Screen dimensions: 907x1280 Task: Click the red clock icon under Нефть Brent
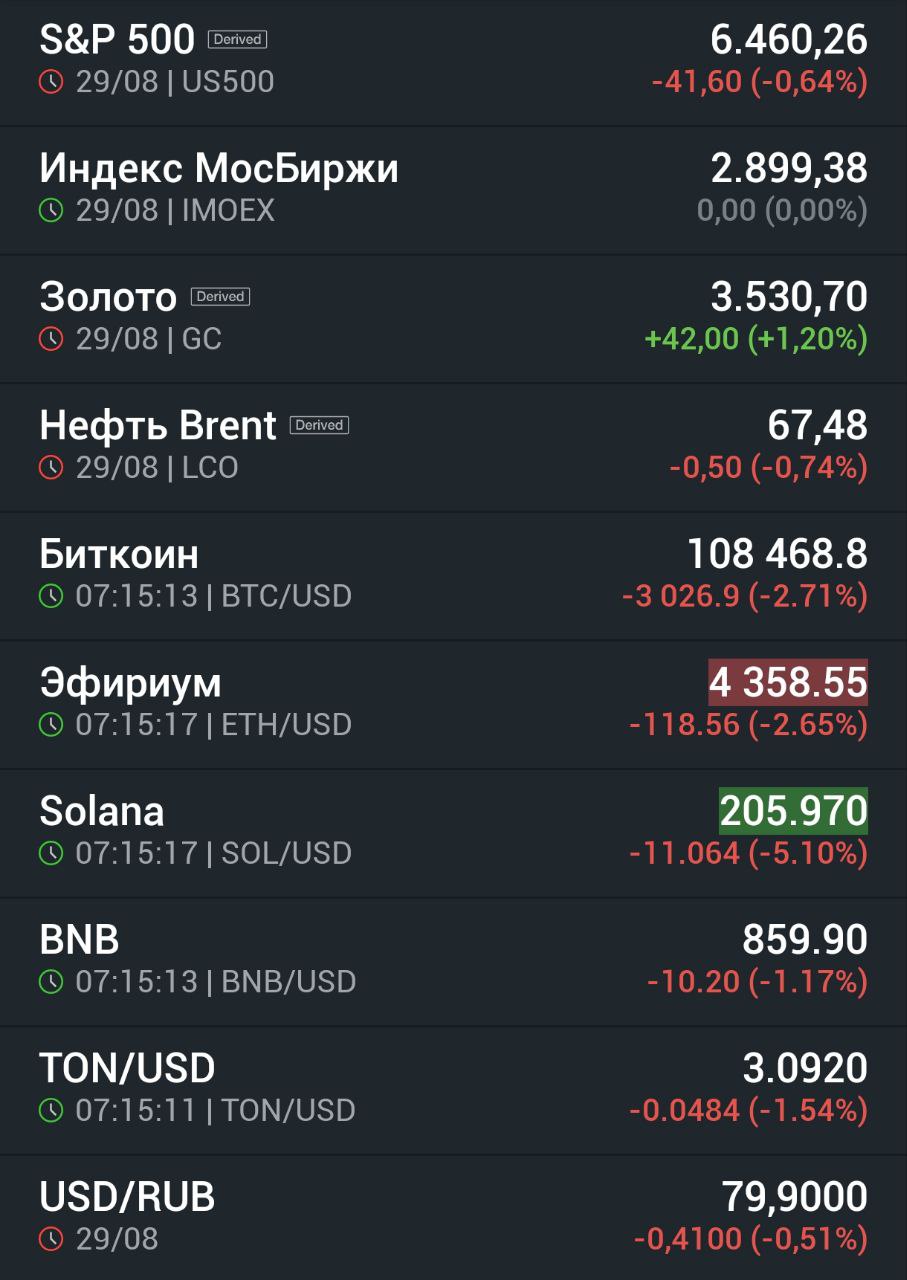(x=51, y=467)
